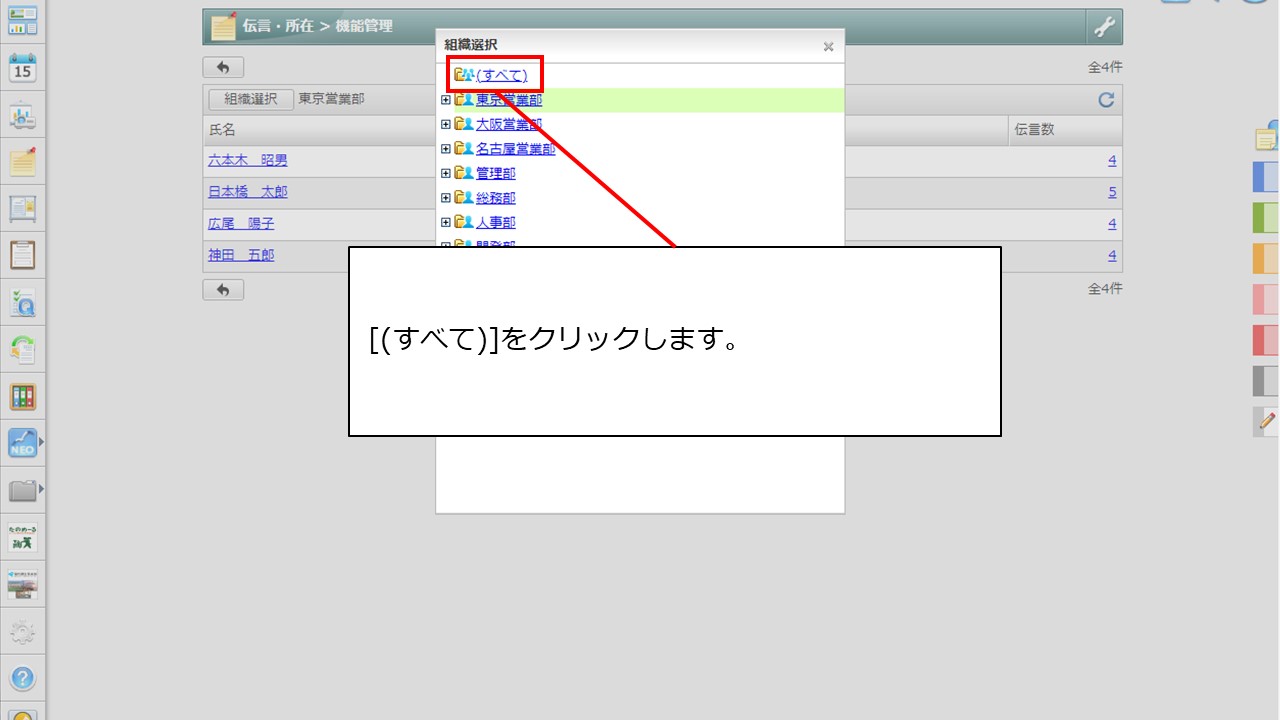Open the 六本木 昭男 name link
Image resolution: width=1280 pixels, height=720 pixels.
coord(248,160)
